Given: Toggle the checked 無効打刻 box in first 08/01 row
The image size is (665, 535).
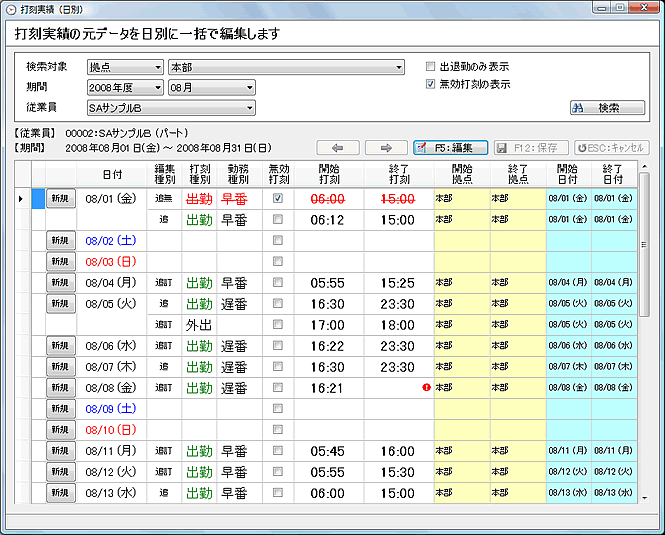Looking at the screenshot, I should (x=278, y=199).
